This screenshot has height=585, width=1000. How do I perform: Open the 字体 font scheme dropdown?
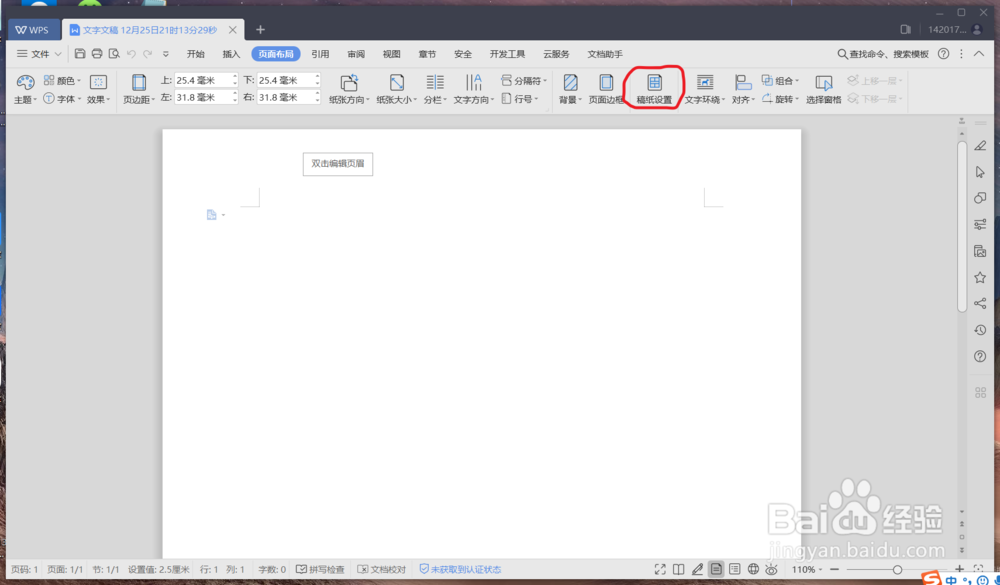(x=62, y=99)
